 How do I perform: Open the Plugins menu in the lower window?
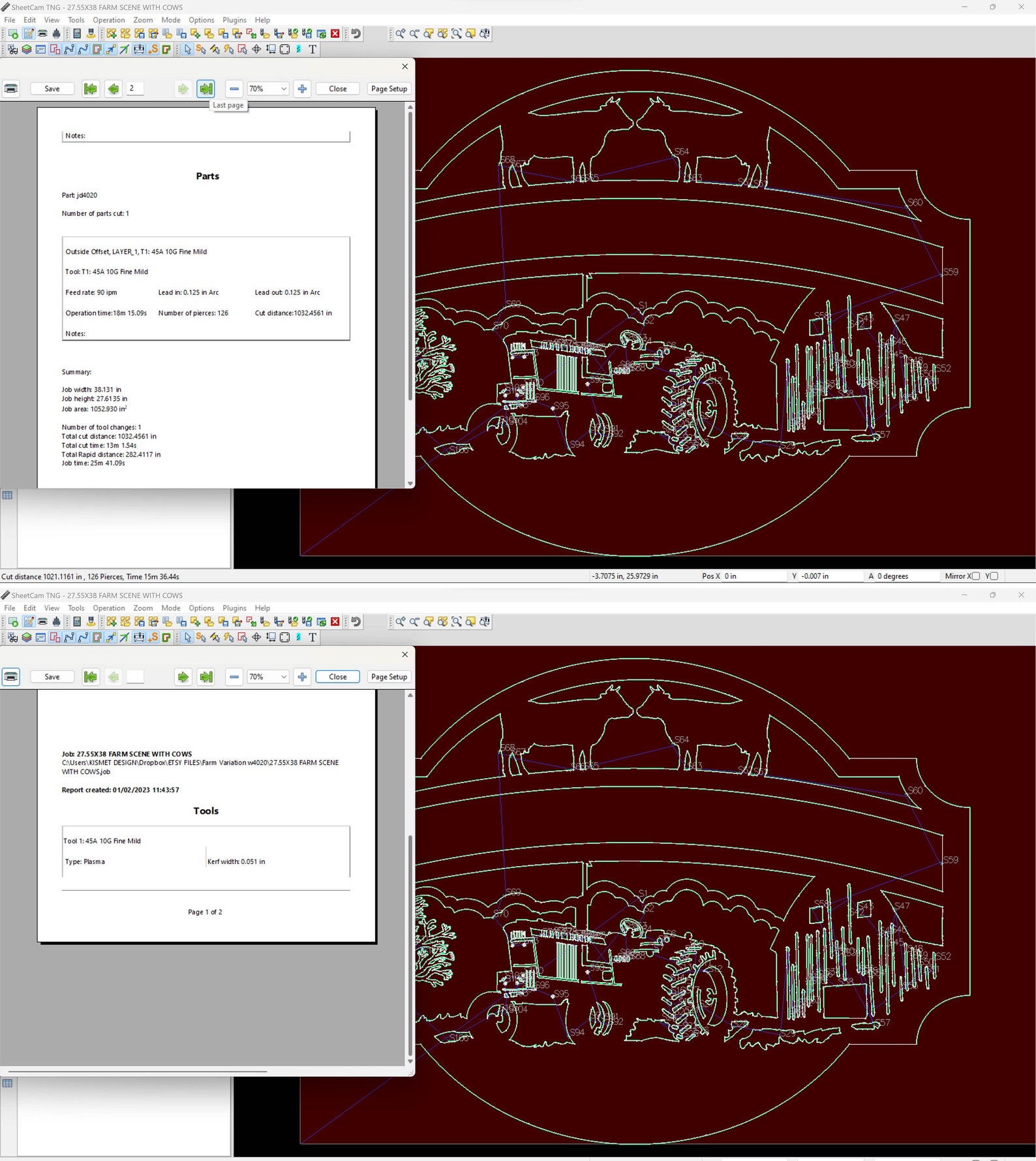234,608
